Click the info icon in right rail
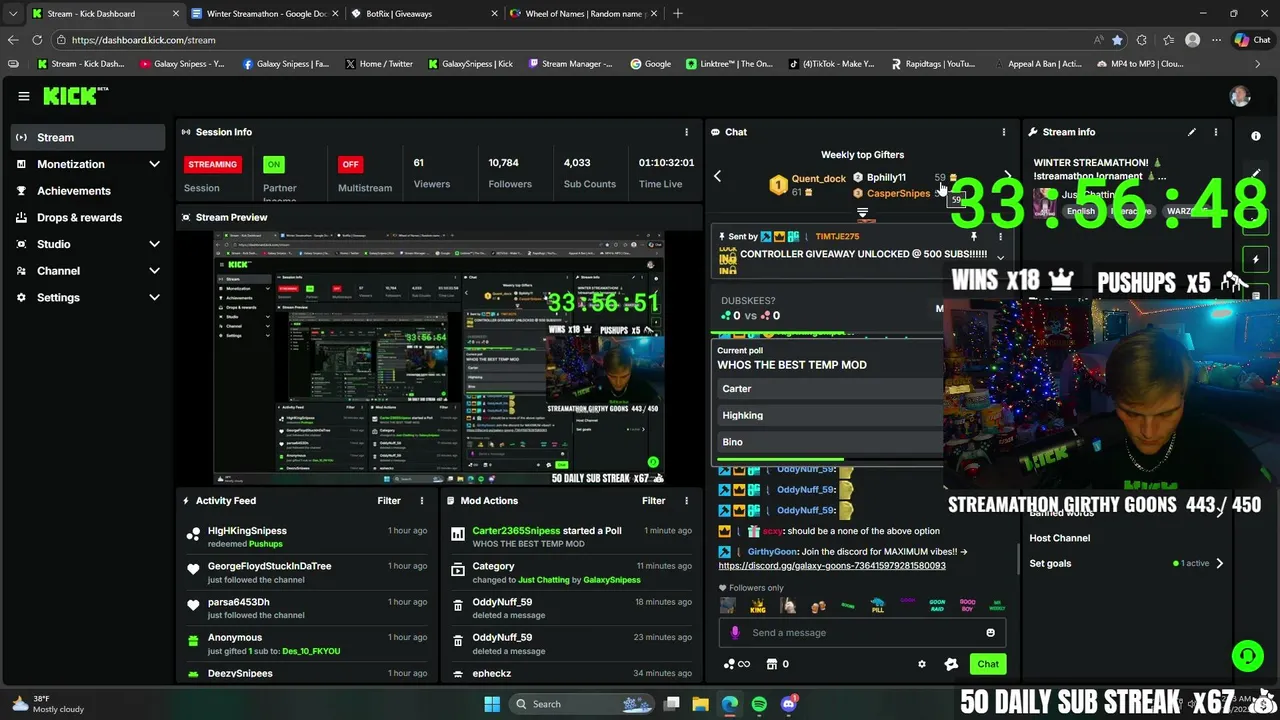Viewport: 1280px width, 720px height. coord(1256,136)
